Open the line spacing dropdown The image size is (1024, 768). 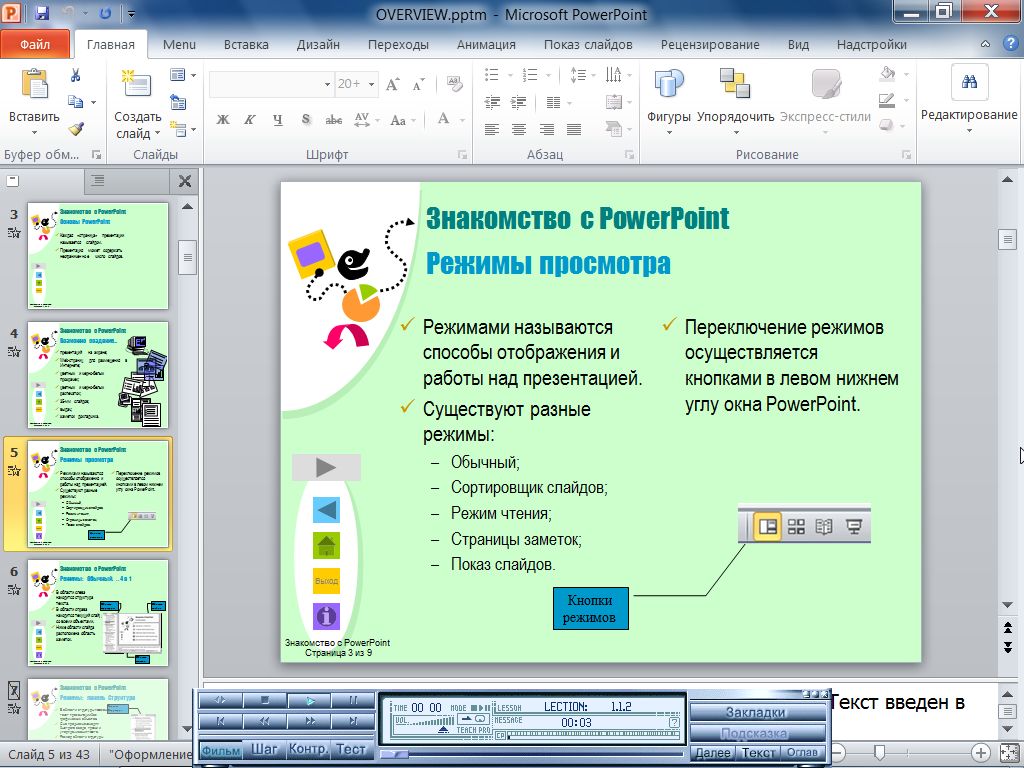[583, 75]
